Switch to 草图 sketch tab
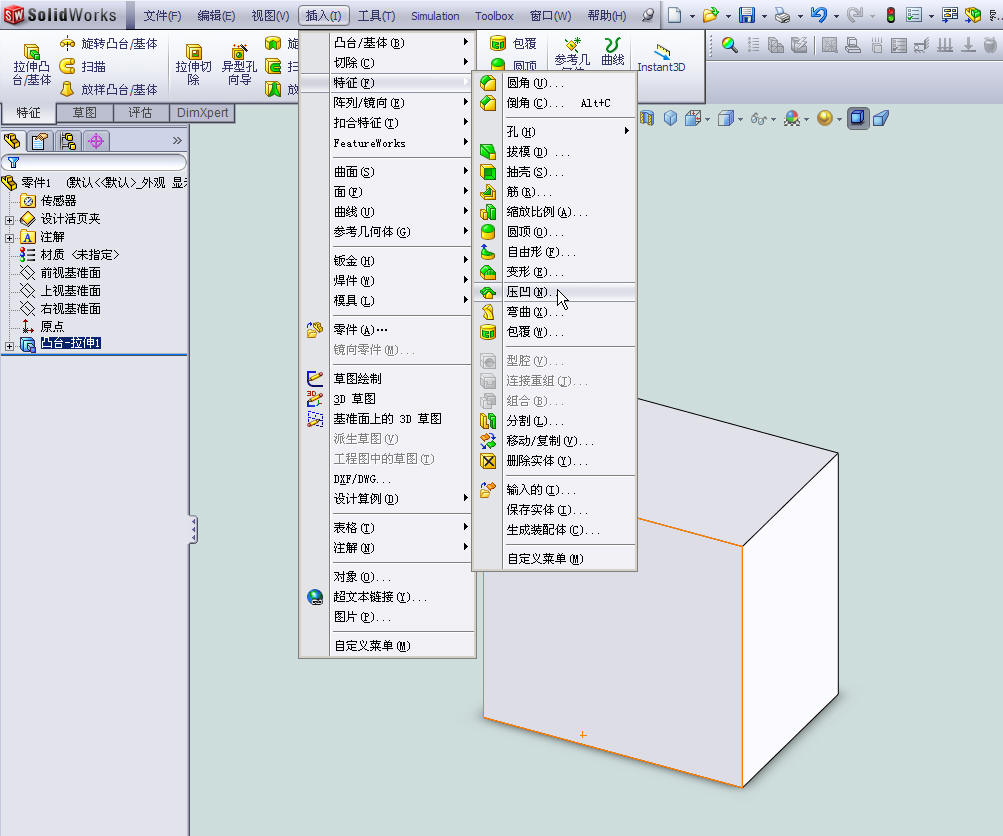This screenshot has width=1003, height=836. click(84, 113)
